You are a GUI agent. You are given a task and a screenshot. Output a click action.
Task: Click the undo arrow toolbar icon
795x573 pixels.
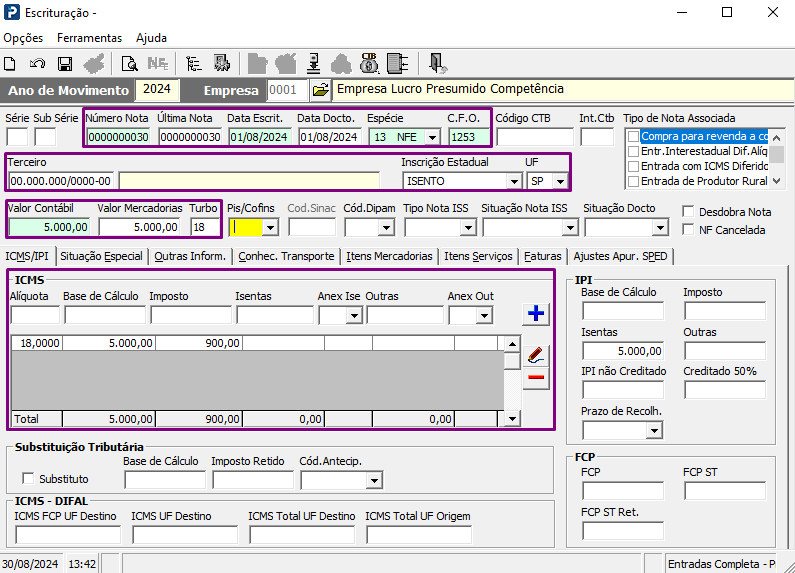click(x=37, y=64)
